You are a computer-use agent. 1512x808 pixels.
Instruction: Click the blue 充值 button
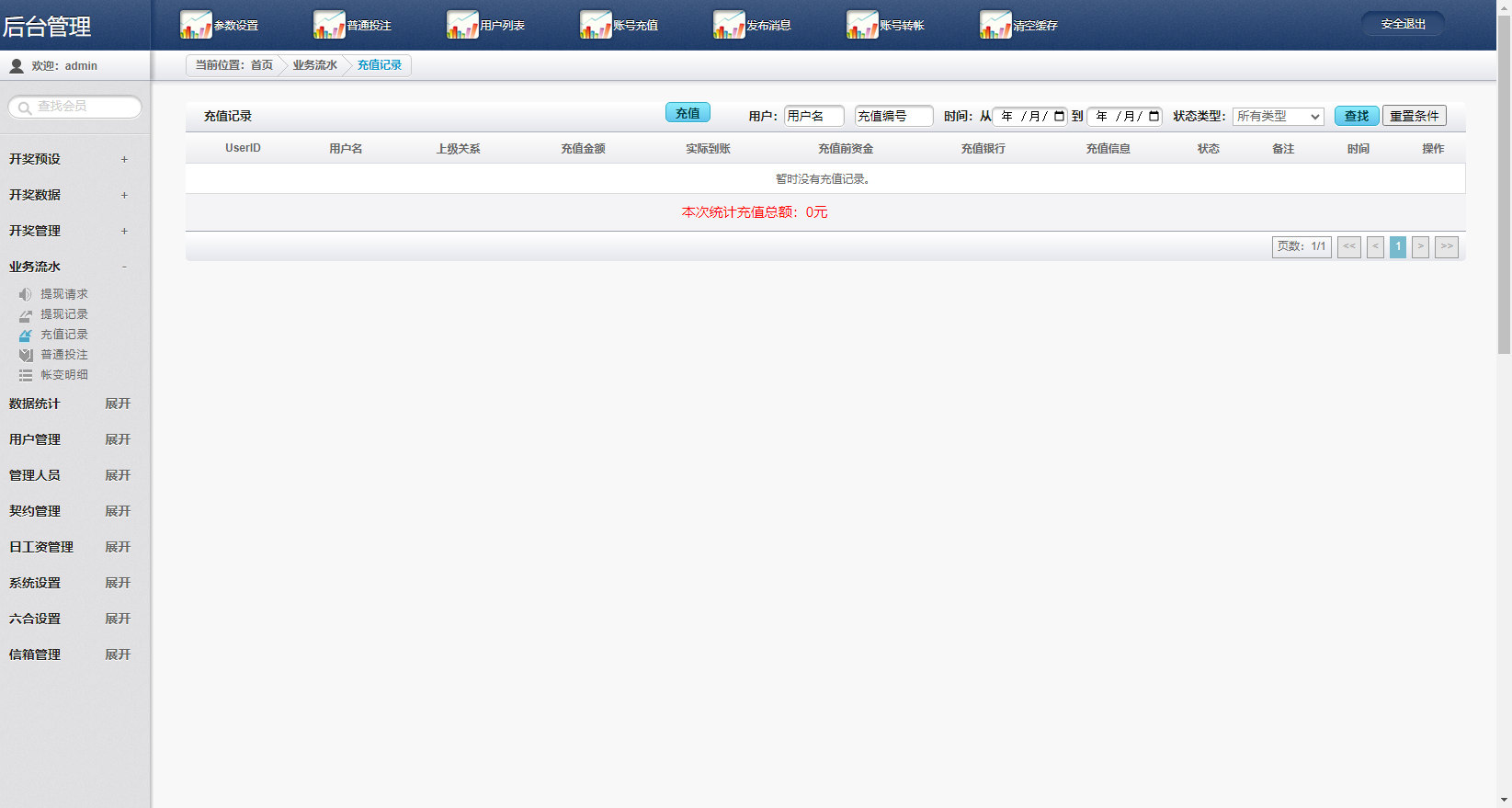tap(688, 113)
